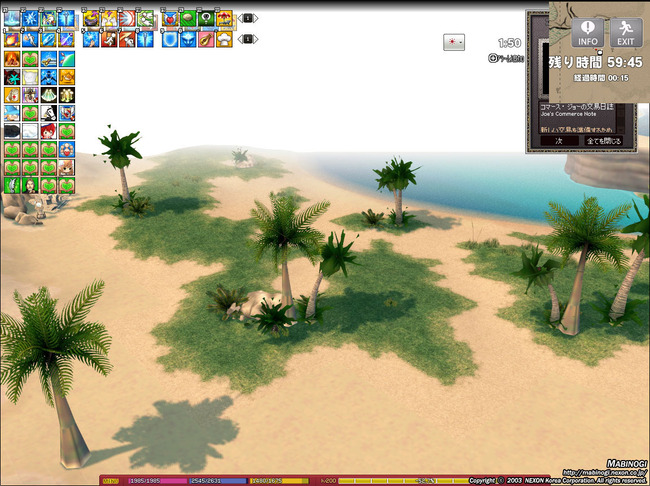650x486 pixels.
Task: Click the 残り時間 59:45 timer
Action: [x=596, y=63]
